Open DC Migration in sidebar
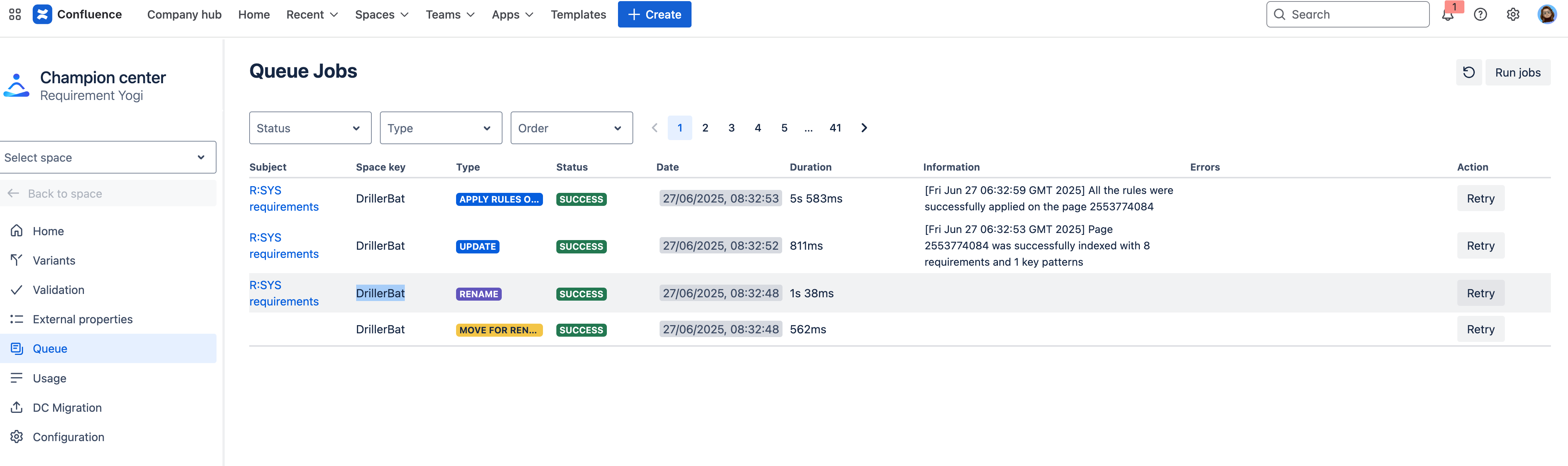The height and width of the screenshot is (466, 1568). click(67, 408)
